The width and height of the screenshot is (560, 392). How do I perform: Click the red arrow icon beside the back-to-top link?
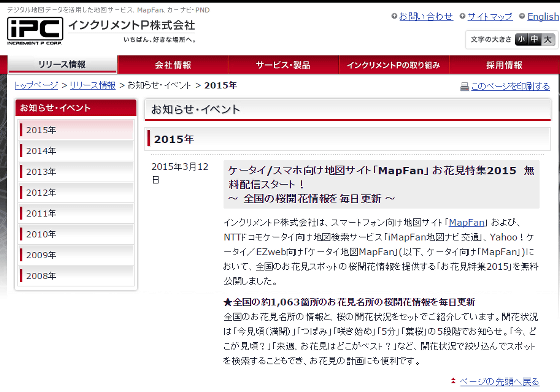(453, 381)
